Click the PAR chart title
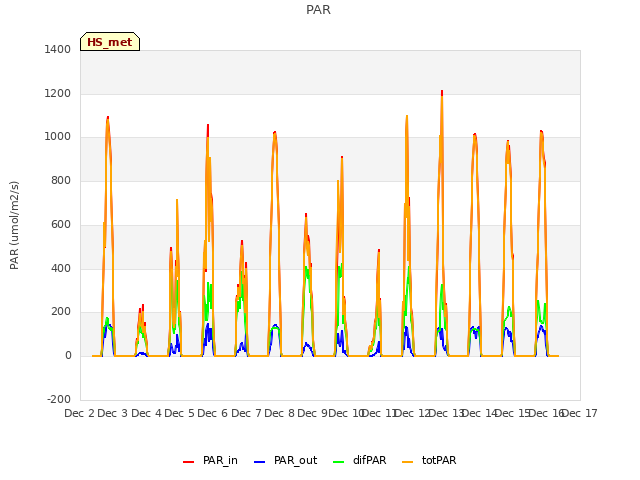 [318, 9]
